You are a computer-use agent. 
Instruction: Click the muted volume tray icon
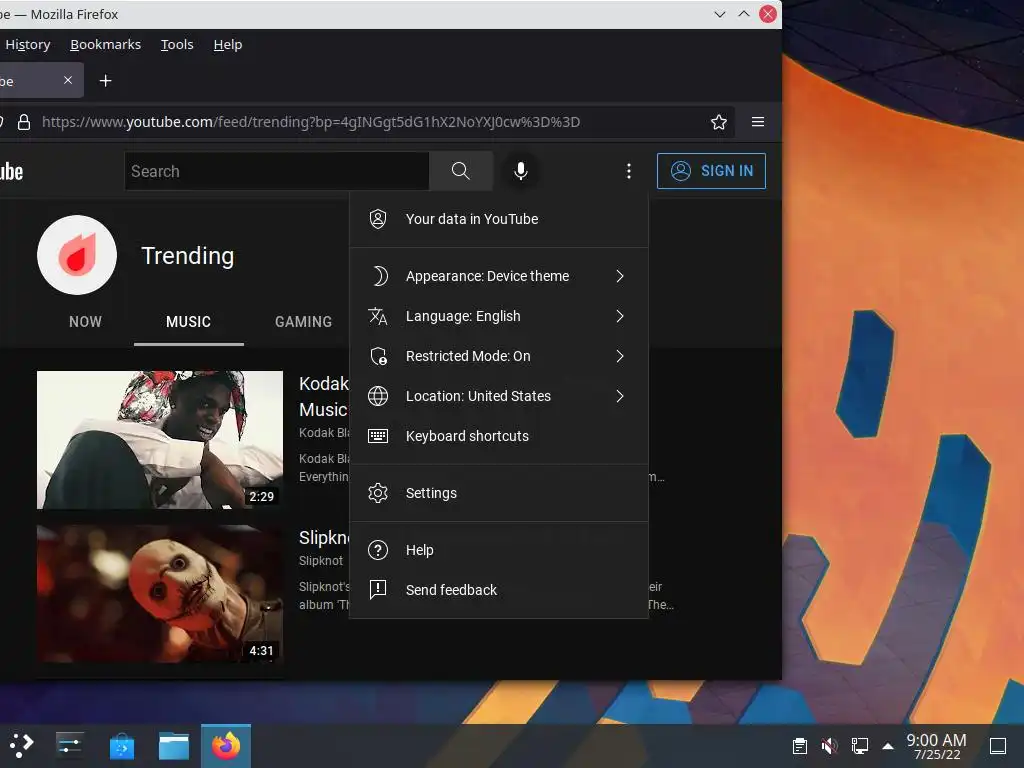point(829,746)
